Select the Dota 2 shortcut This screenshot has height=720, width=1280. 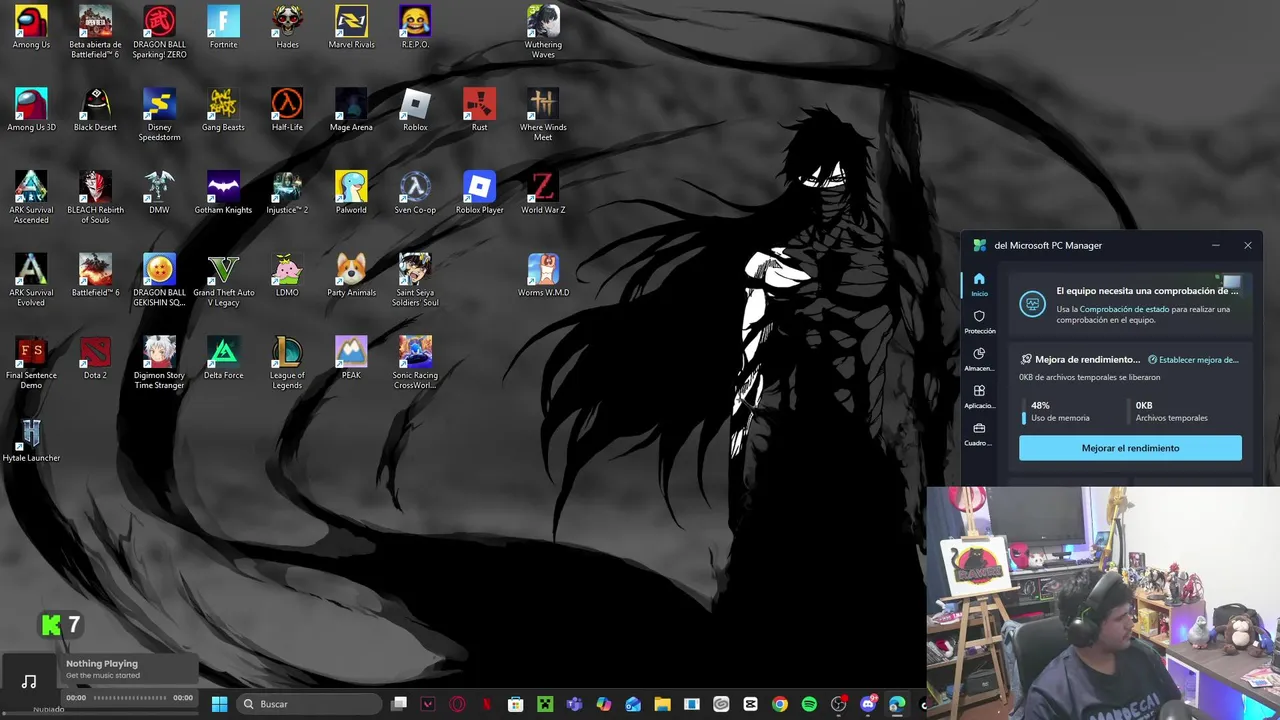click(x=95, y=358)
